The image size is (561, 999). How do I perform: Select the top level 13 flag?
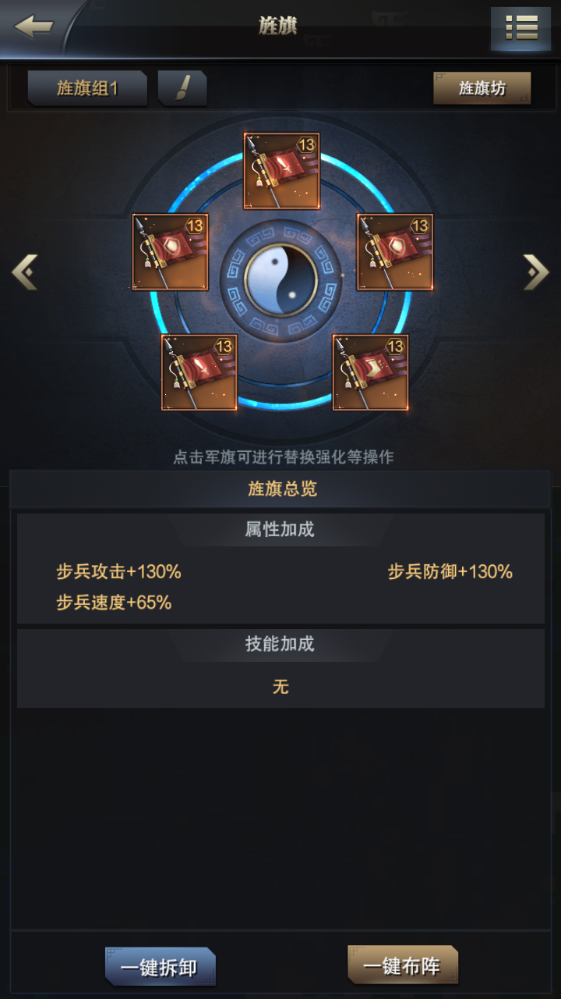[x=281, y=171]
